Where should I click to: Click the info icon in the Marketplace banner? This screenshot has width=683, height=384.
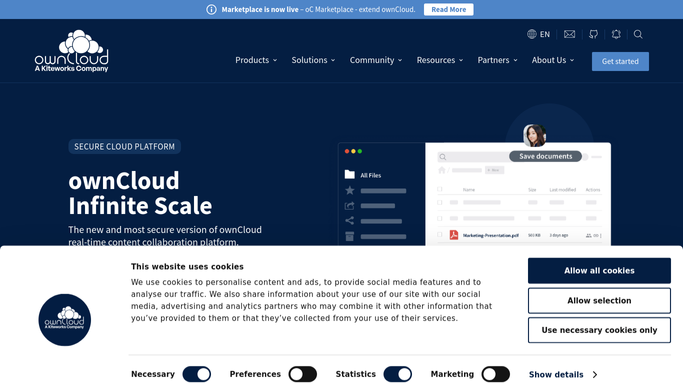pos(211,9)
